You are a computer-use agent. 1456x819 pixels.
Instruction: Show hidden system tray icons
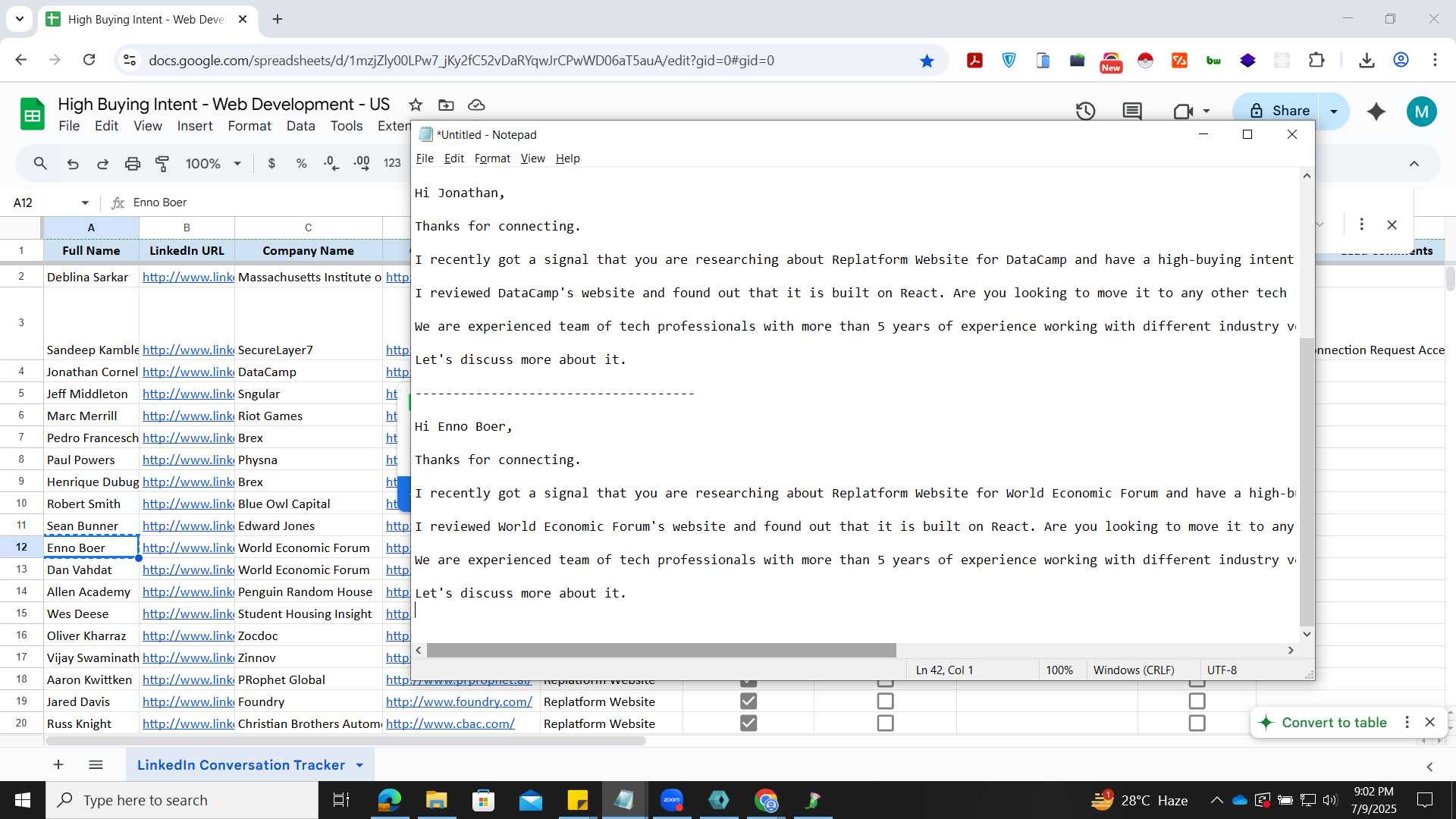pos(1216,800)
